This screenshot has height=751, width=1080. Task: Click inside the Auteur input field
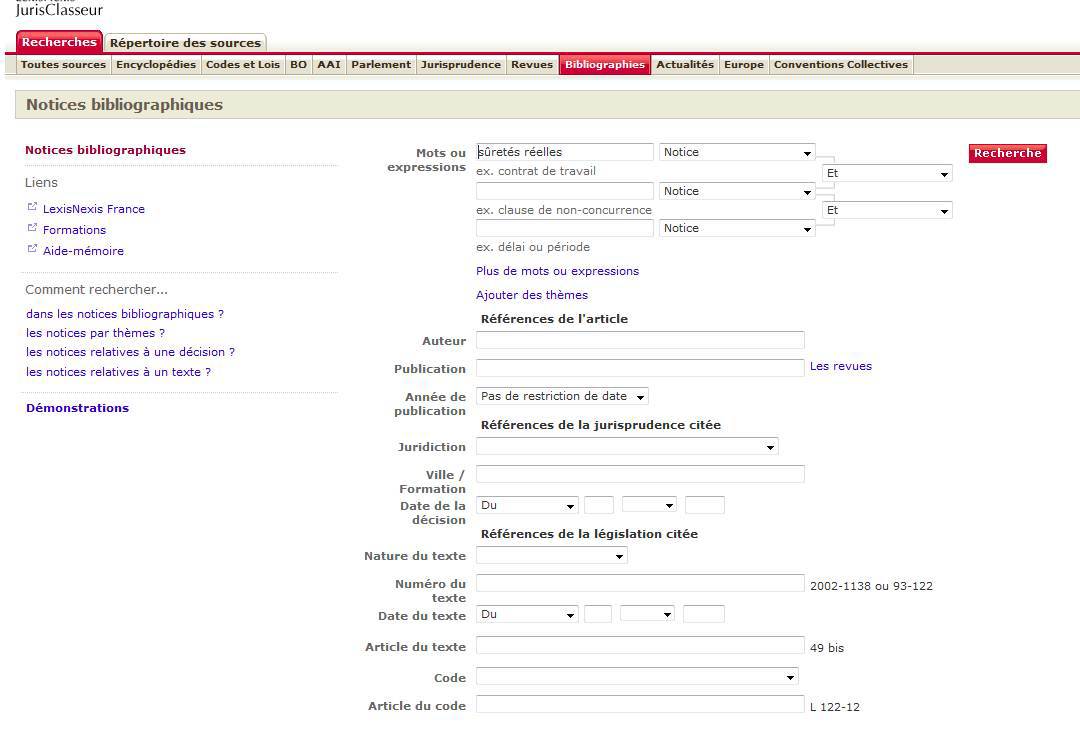click(x=640, y=341)
